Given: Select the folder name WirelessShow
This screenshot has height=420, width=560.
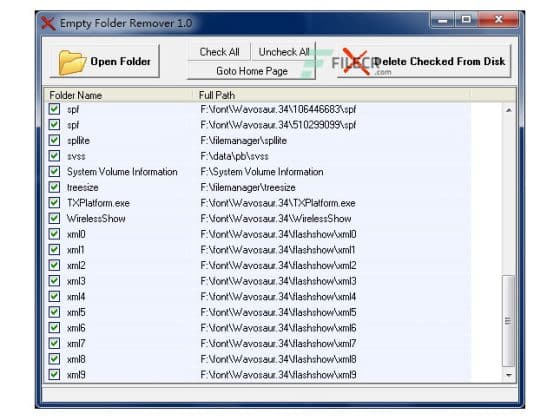Looking at the screenshot, I should pyautogui.click(x=96, y=219).
